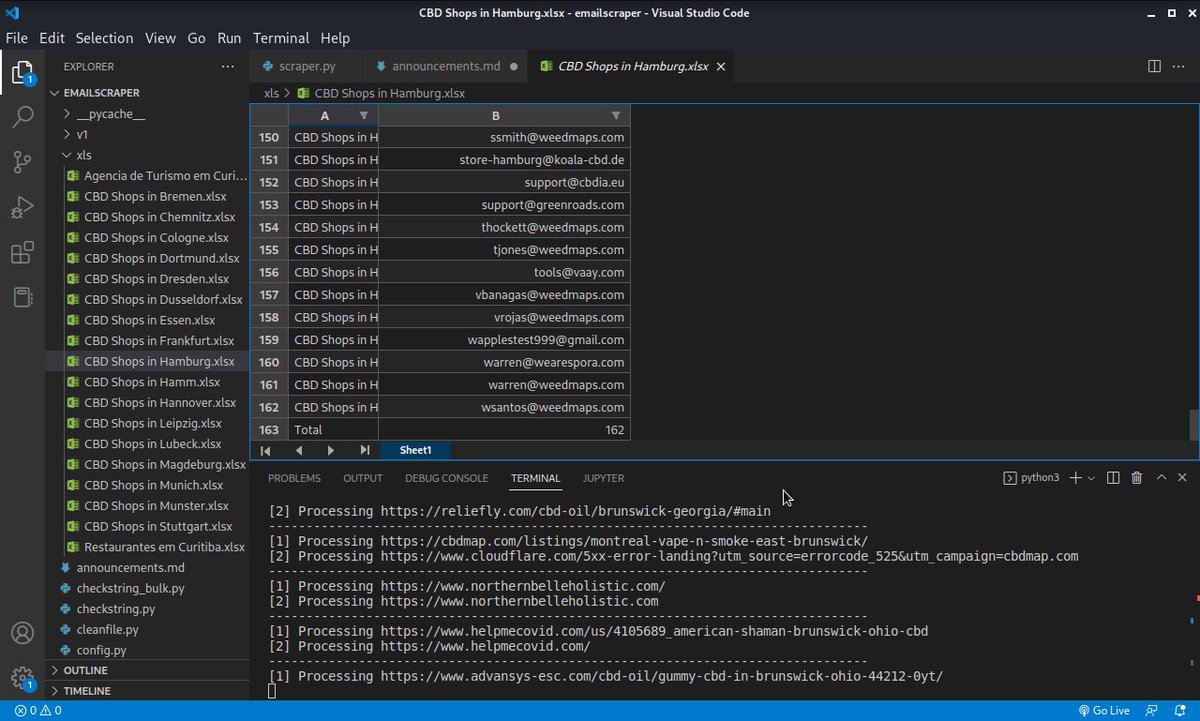1200x721 pixels.
Task: Open Search in the Activity Bar
Action: click(22, 117)
